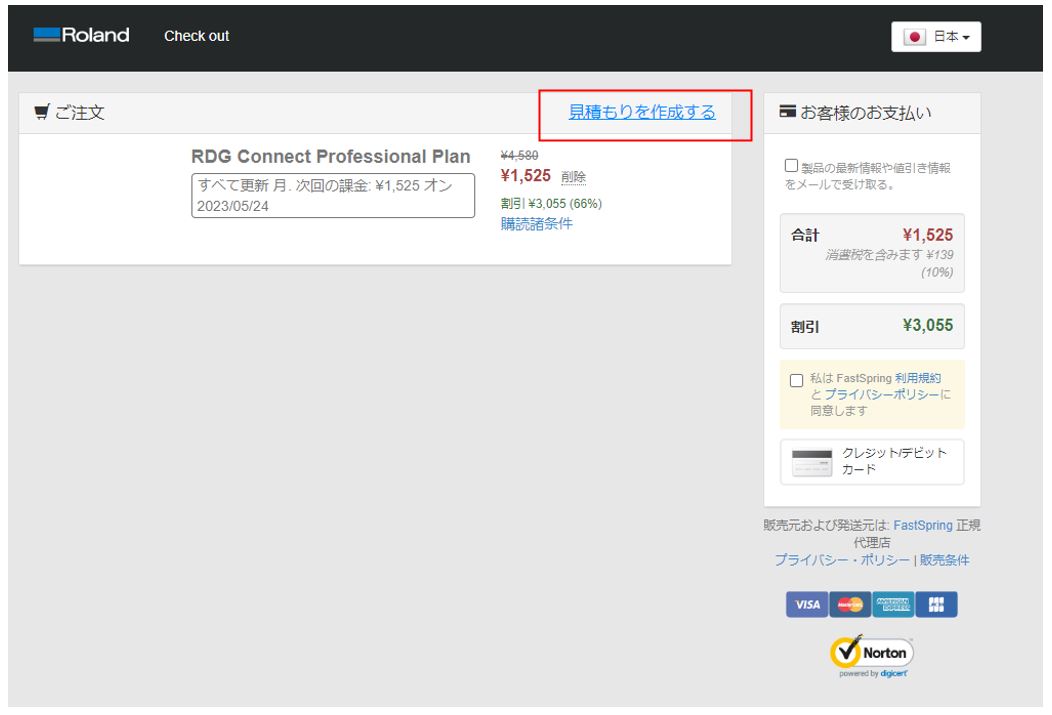
Task: Click the shopping cart icon beside ご注文
Action: click(x=42, y=112)
